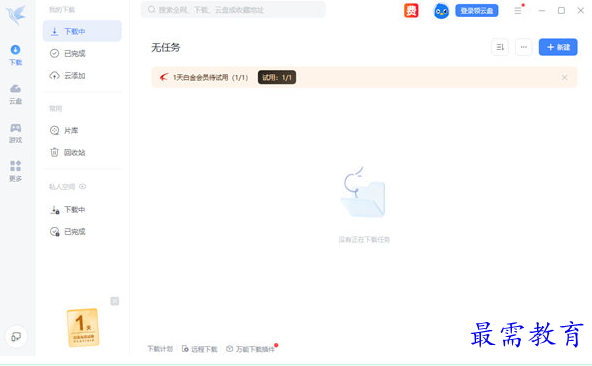Open 下载计划 download plan
Image resolution: width=592 pixels, height=366 pixels.
160,349
